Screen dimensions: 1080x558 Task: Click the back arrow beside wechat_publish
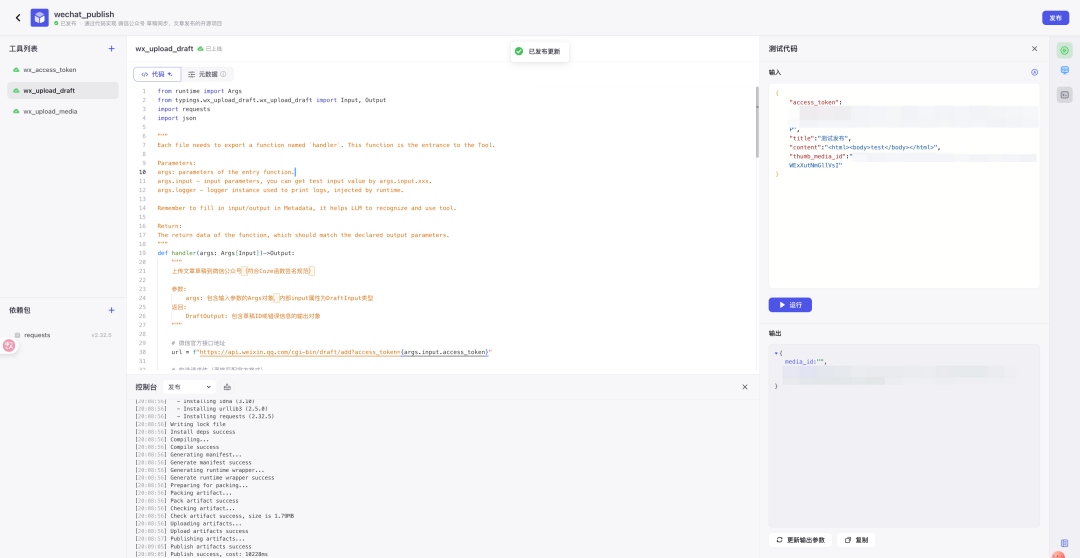point(17,18)
